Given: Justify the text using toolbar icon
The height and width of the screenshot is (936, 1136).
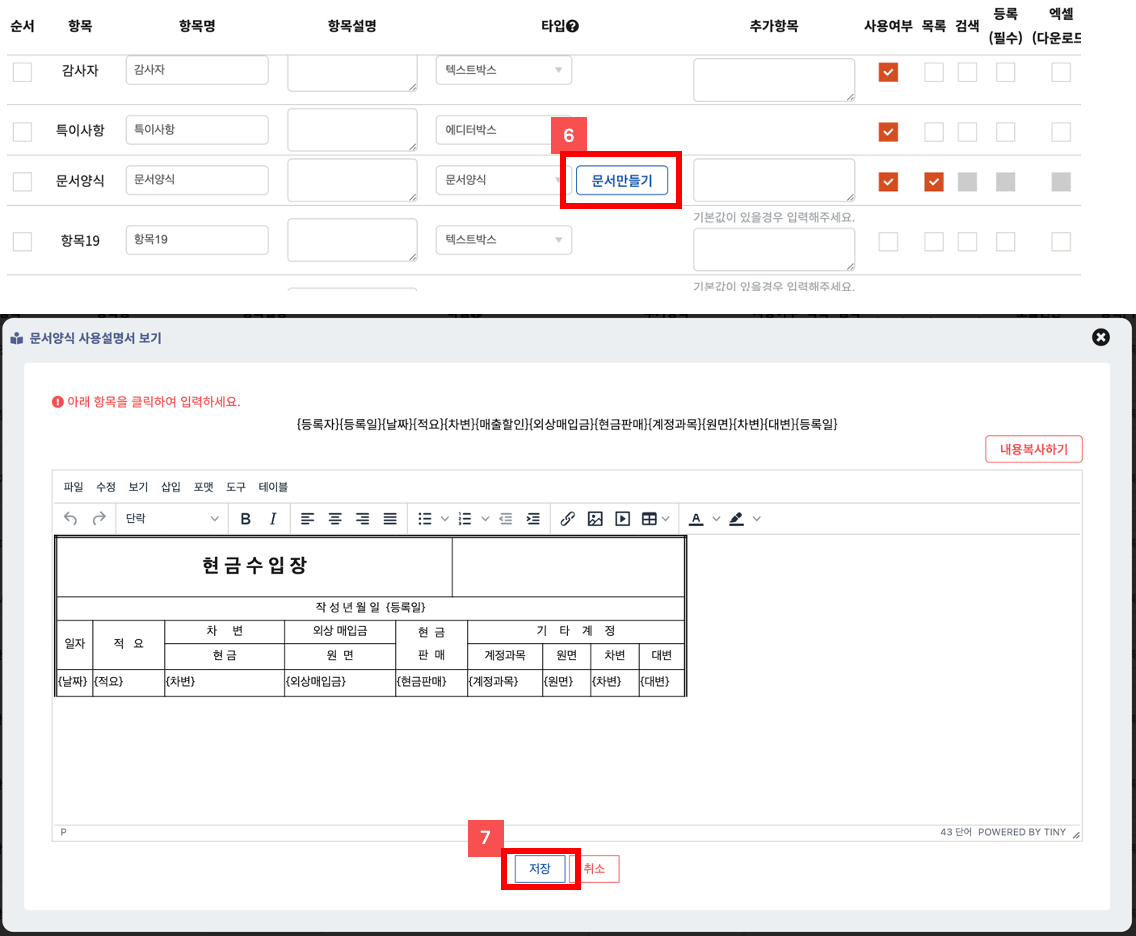Looking at the screenshot, I should (x=390, y=519).
